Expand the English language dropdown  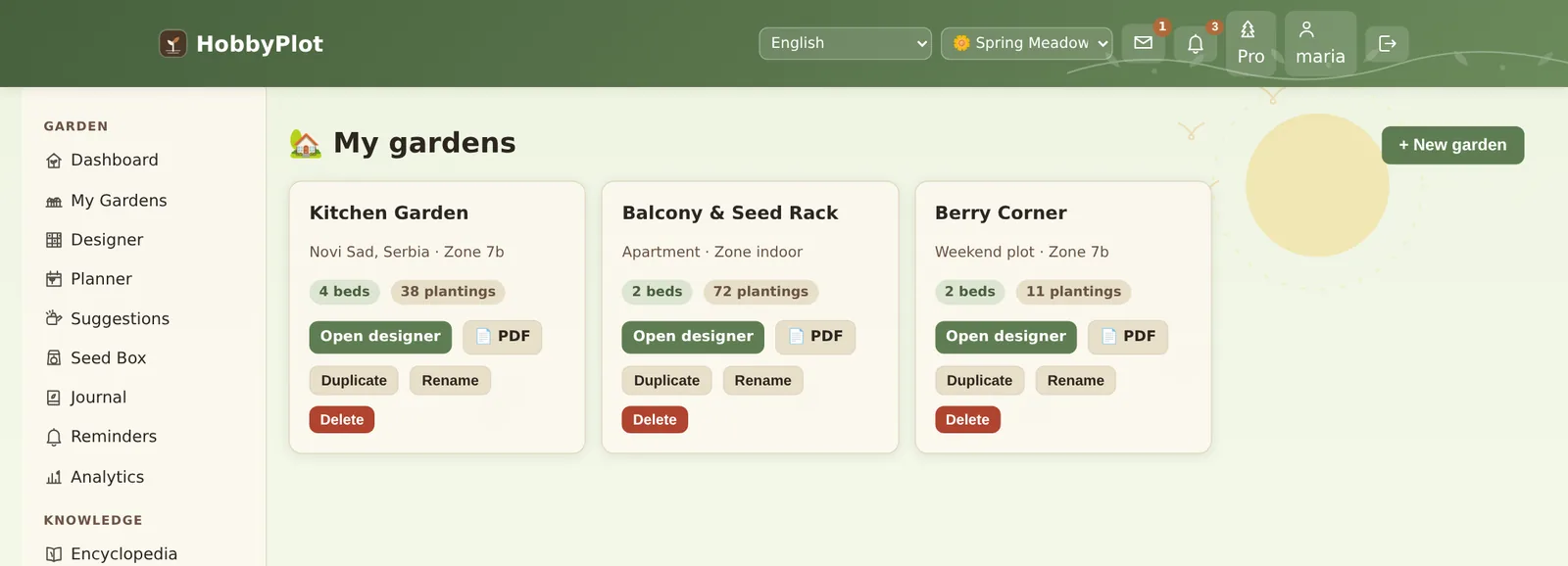click(845, 43)
